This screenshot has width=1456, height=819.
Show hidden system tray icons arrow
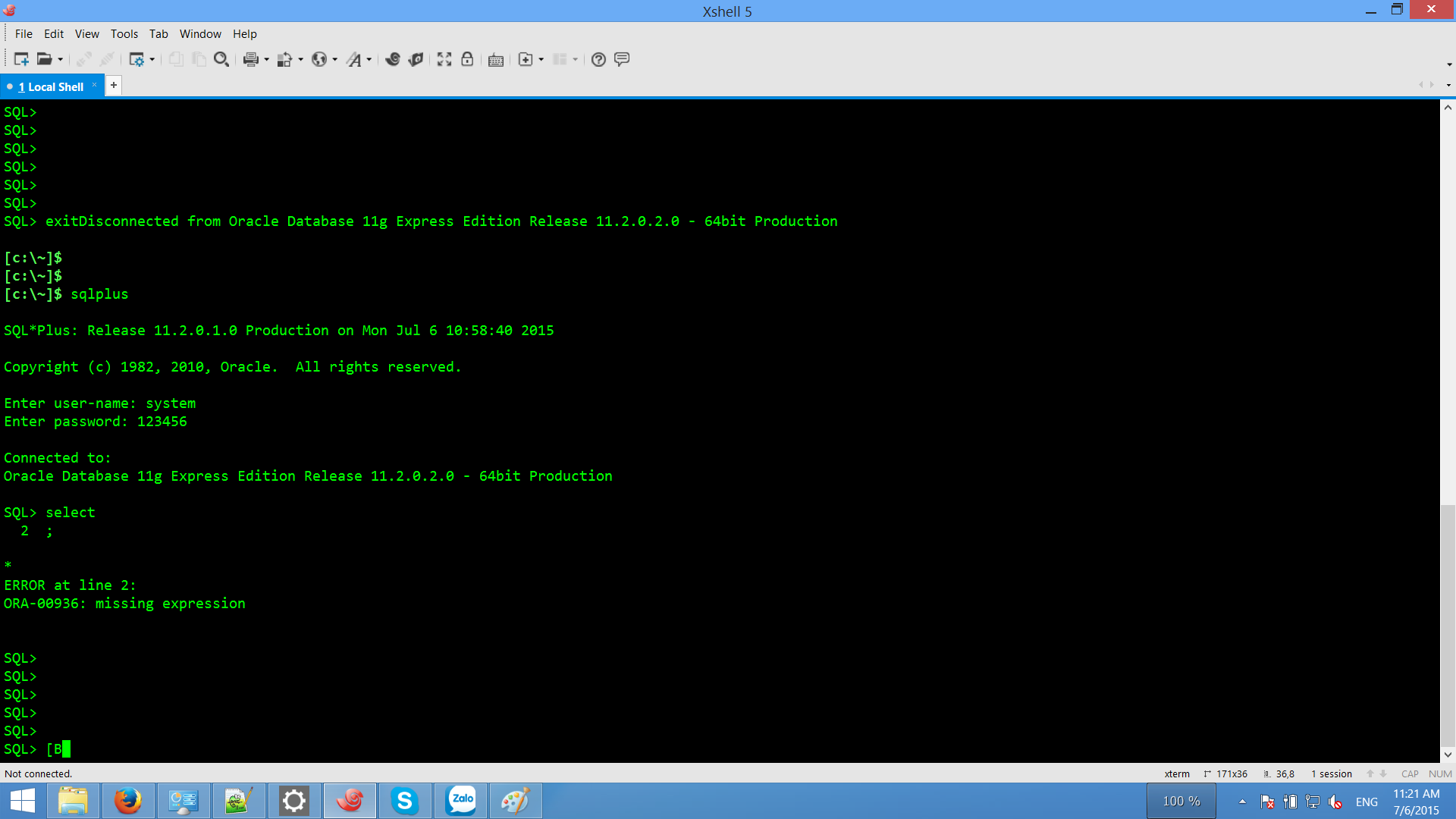point(1242,802)
